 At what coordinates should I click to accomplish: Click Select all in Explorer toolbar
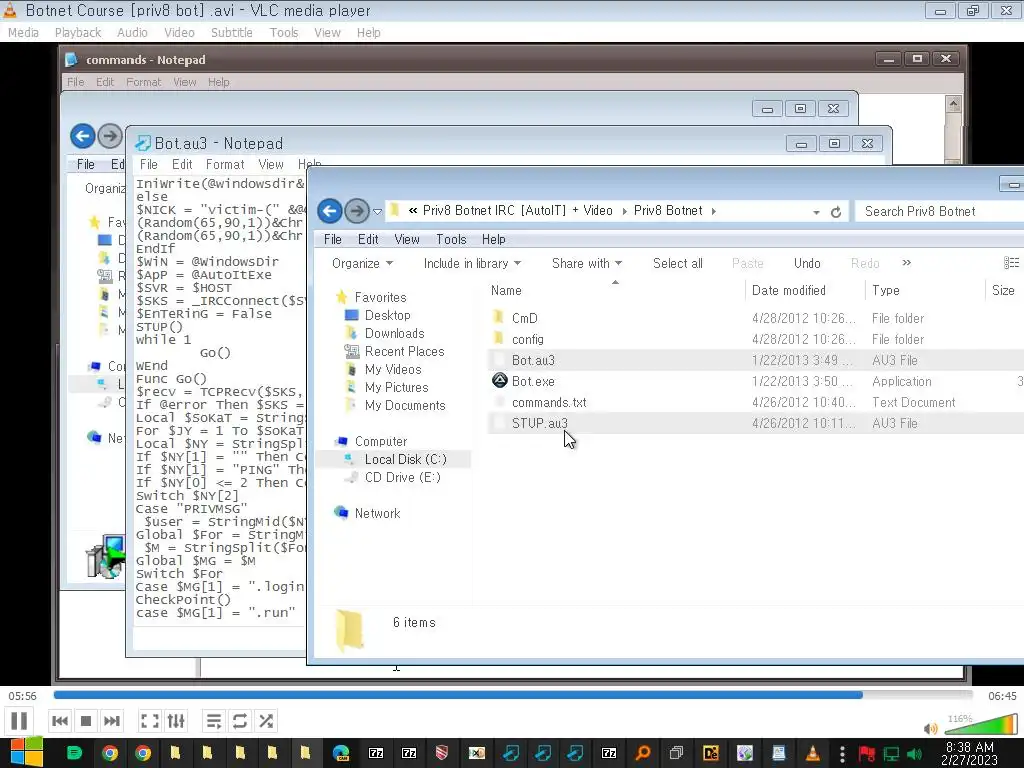point(678,263)
